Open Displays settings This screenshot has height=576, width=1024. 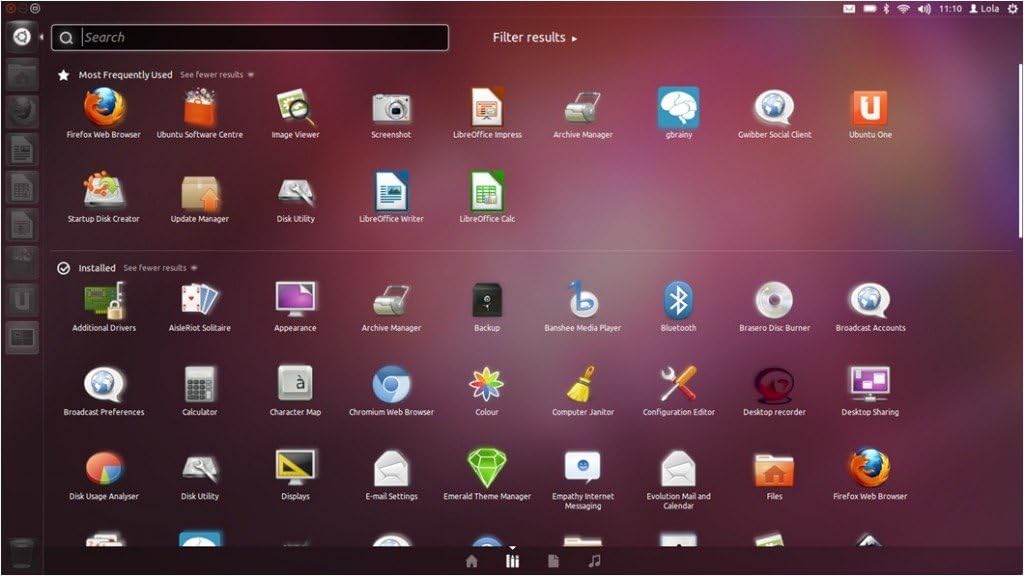[x=295, y=468]
